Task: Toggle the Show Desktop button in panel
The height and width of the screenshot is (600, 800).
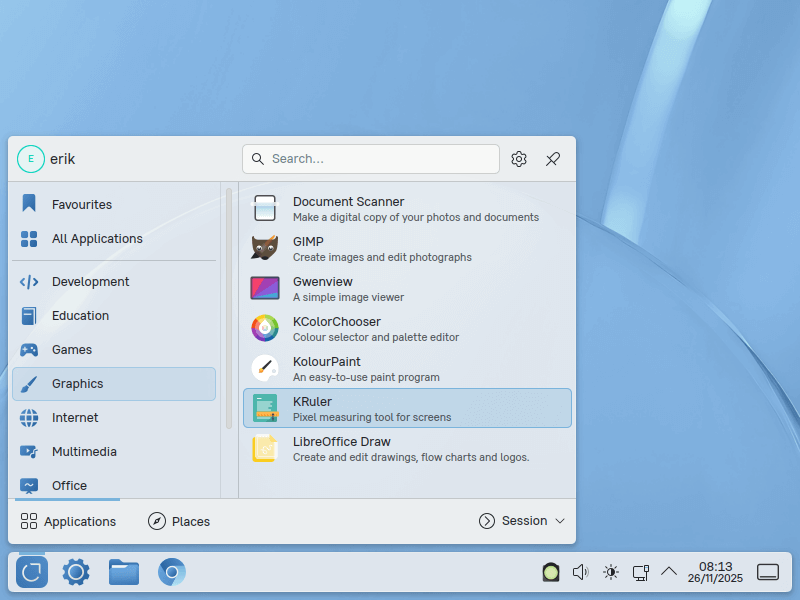Action: click(768, 572)
